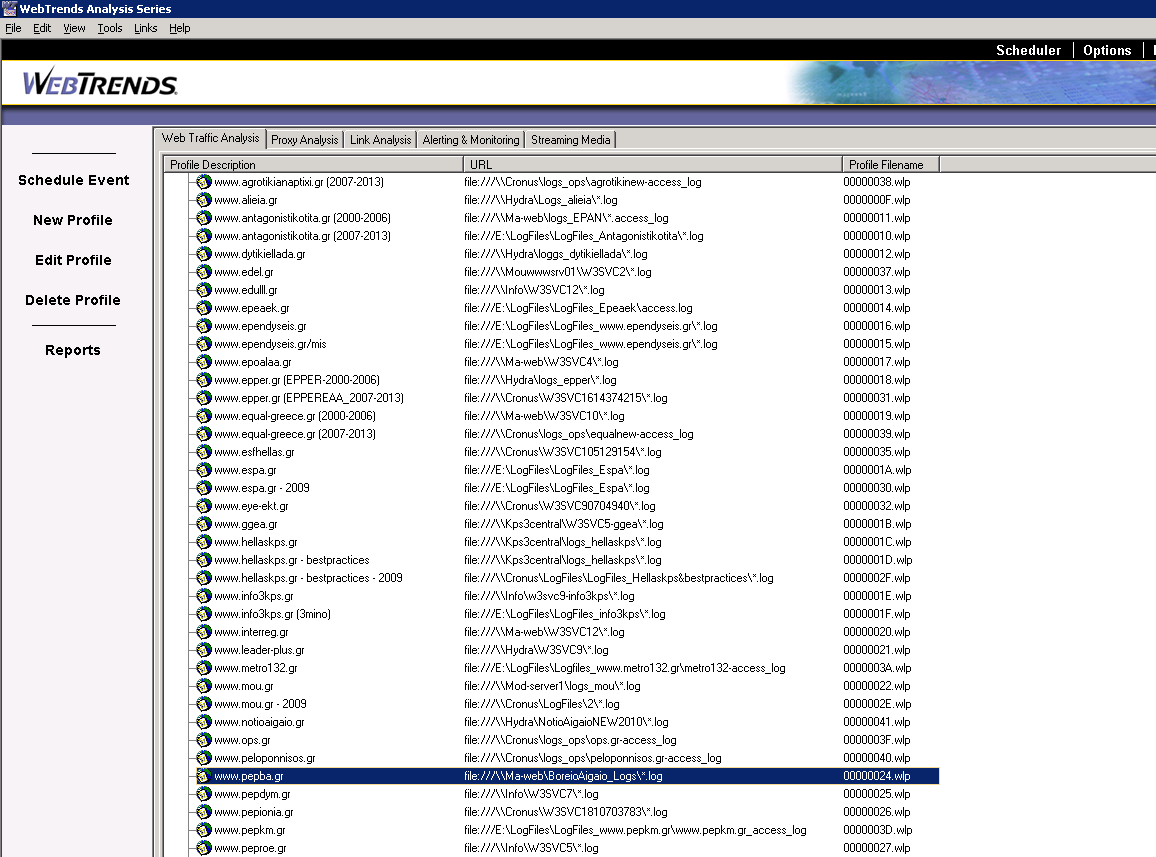Viewport: 1156px width, 857px height.
Task: Switch to Alerting & Monitoring tab
Action: [470, 139]
